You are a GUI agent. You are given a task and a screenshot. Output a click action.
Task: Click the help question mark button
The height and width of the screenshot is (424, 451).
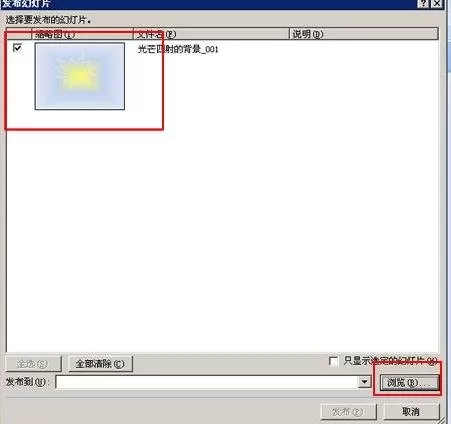423,3
